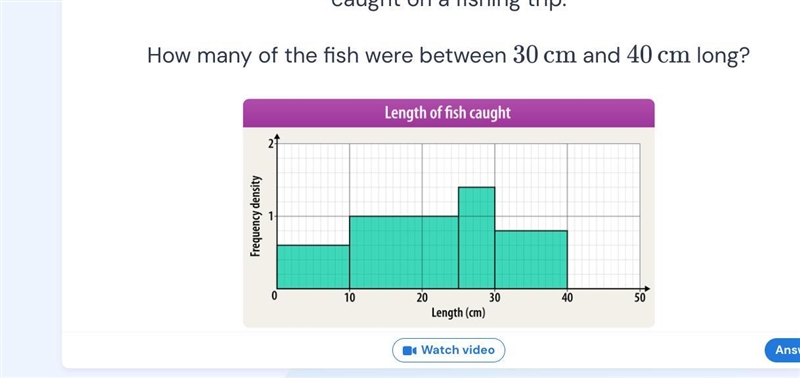Click the 30 tick label on x-axis
The width and height of the screenshot is (800, 378).
(495, 298)
